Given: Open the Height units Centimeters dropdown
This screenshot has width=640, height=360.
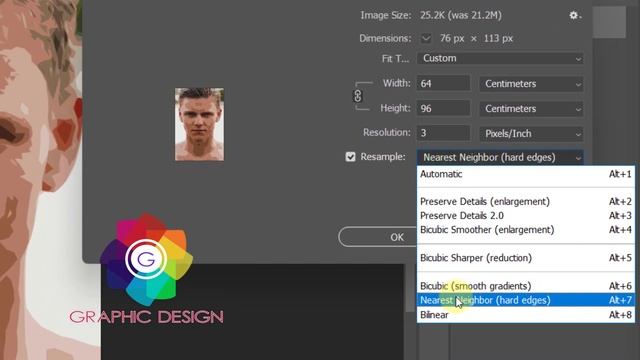Looking at the screenshot, I should pyautogui.click(x=531, y=109).
